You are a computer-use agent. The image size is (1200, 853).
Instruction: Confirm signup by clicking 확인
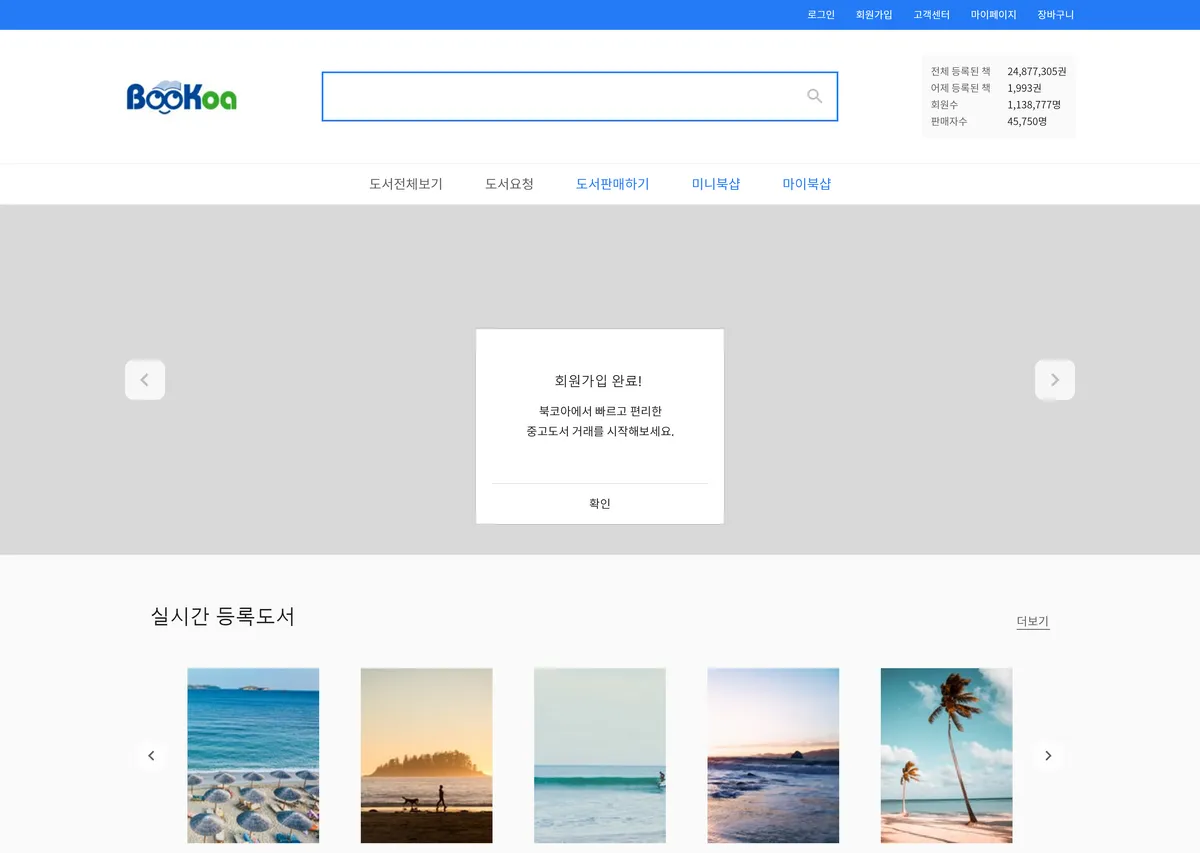[x=599, y=503]
